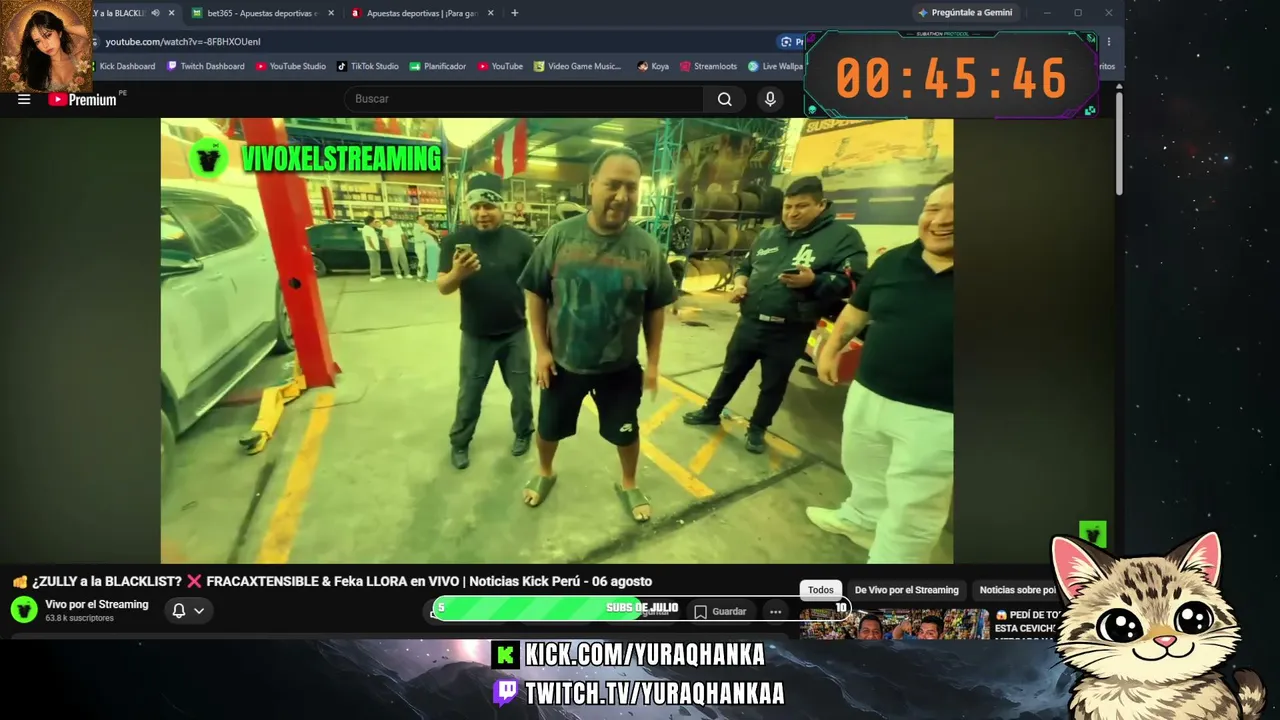Click the Pregúntale a Gemini button

pyautogui.click(x=965, y=13)
